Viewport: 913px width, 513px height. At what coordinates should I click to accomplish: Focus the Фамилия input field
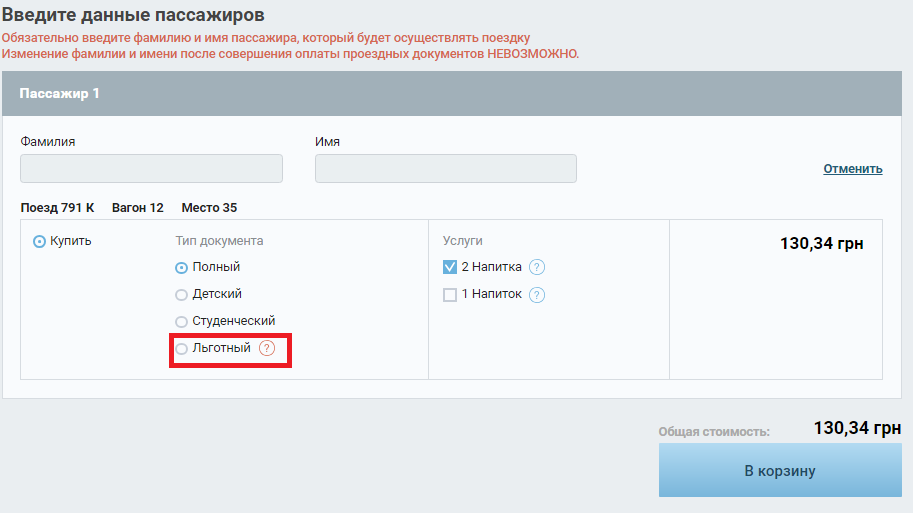(x=151, y=169)
